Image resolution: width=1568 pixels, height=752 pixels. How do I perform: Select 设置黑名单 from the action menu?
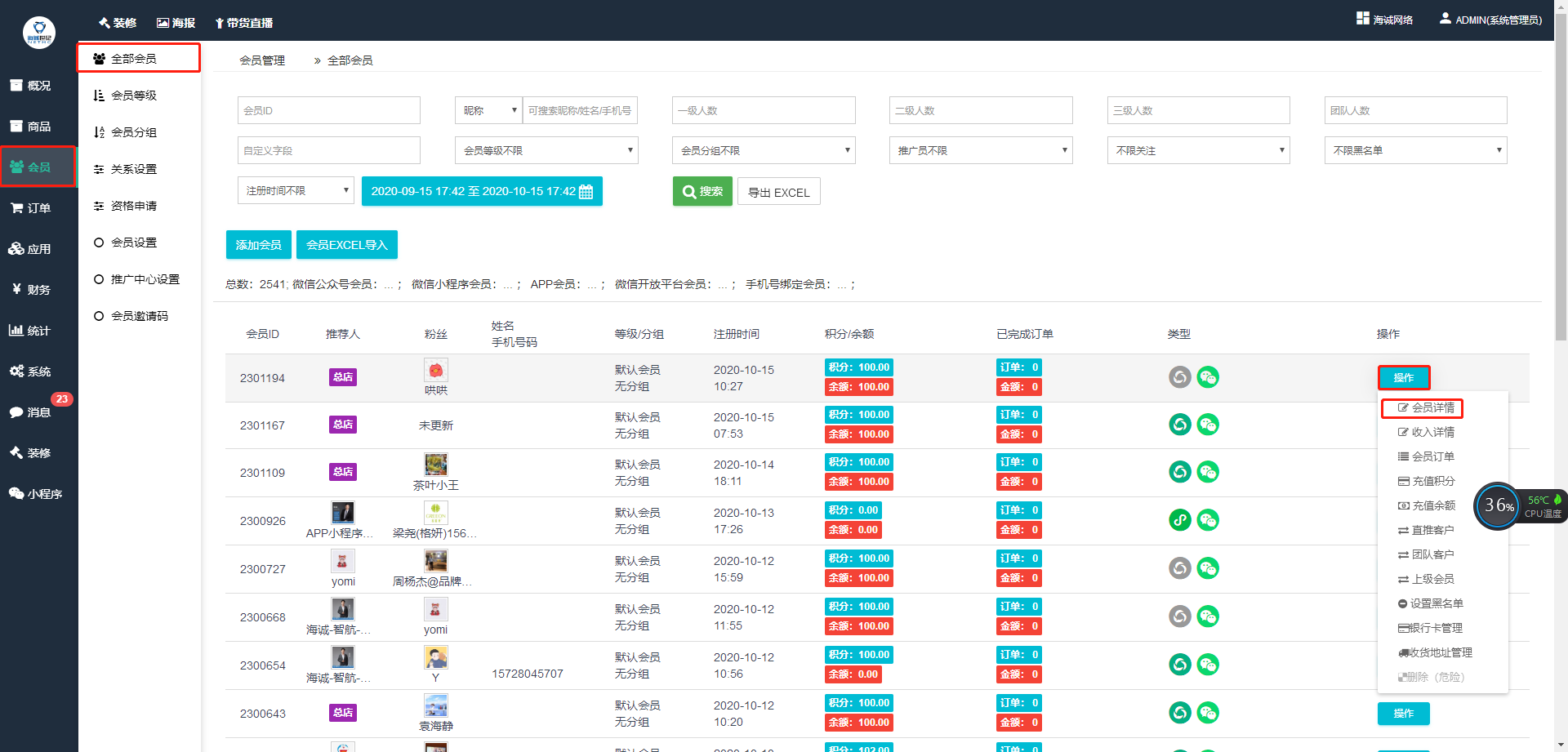tap(1430, 603)
